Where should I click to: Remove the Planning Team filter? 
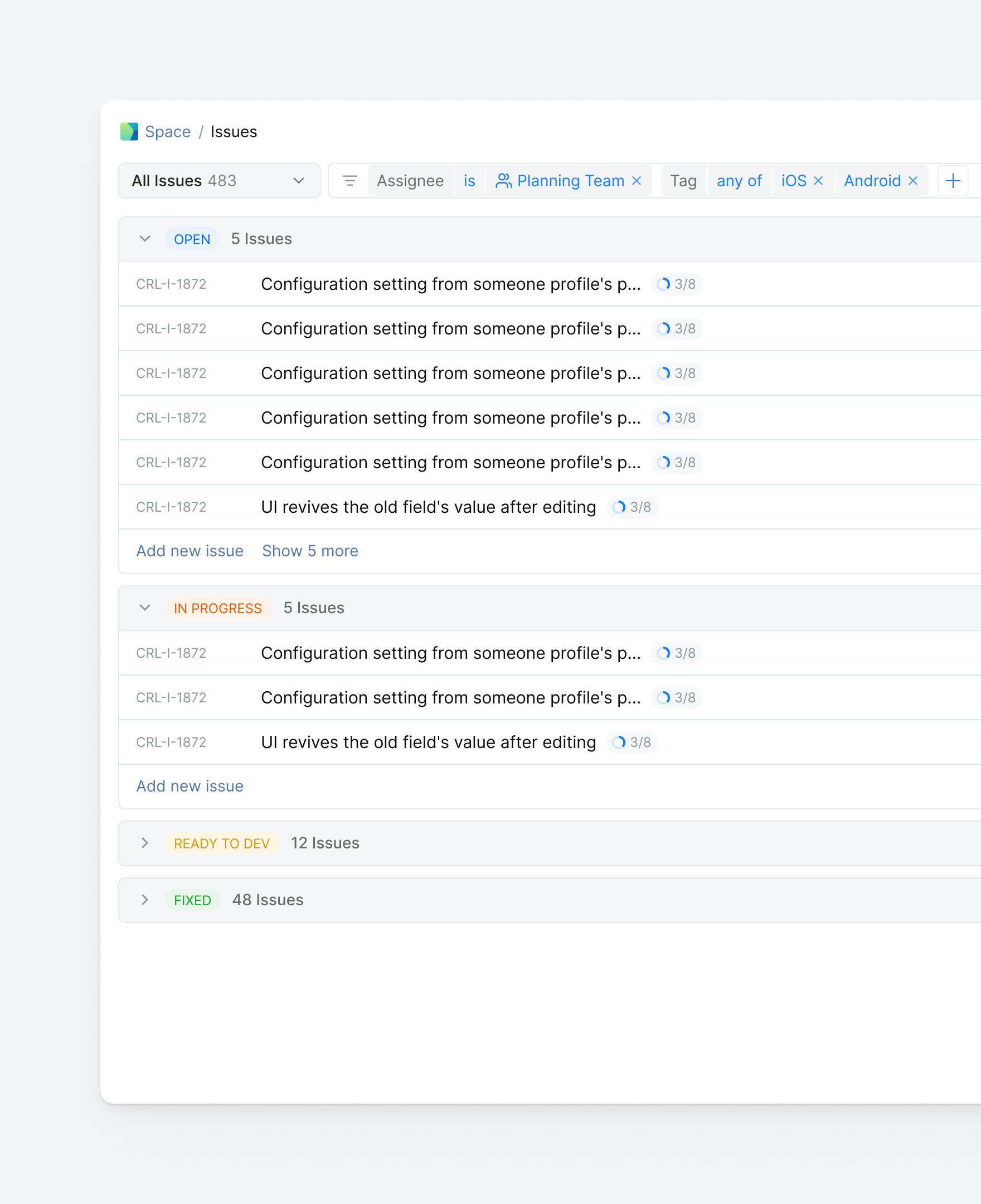637,181
